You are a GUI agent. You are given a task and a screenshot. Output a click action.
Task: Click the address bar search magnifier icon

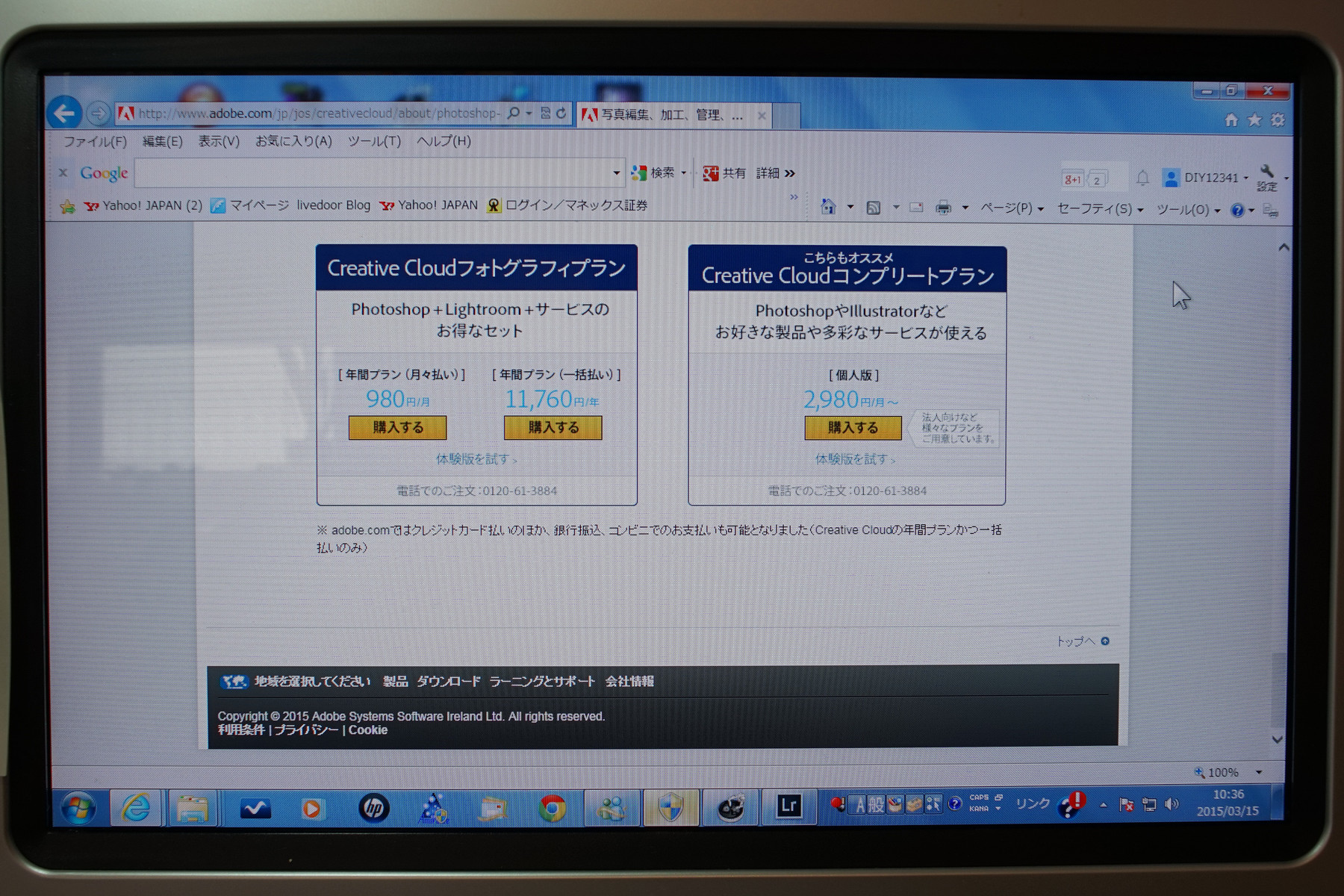[514, 113]
